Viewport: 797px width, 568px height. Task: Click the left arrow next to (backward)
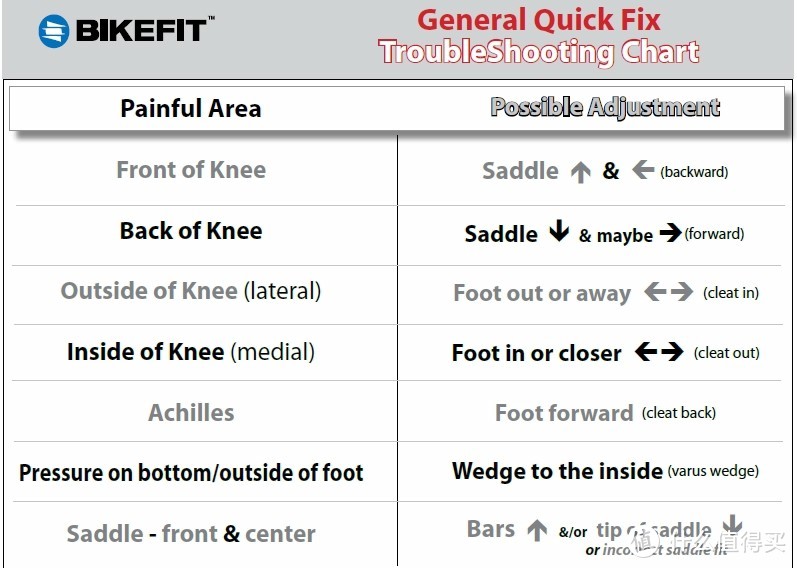pyautogui.click(x=643, y=171)
